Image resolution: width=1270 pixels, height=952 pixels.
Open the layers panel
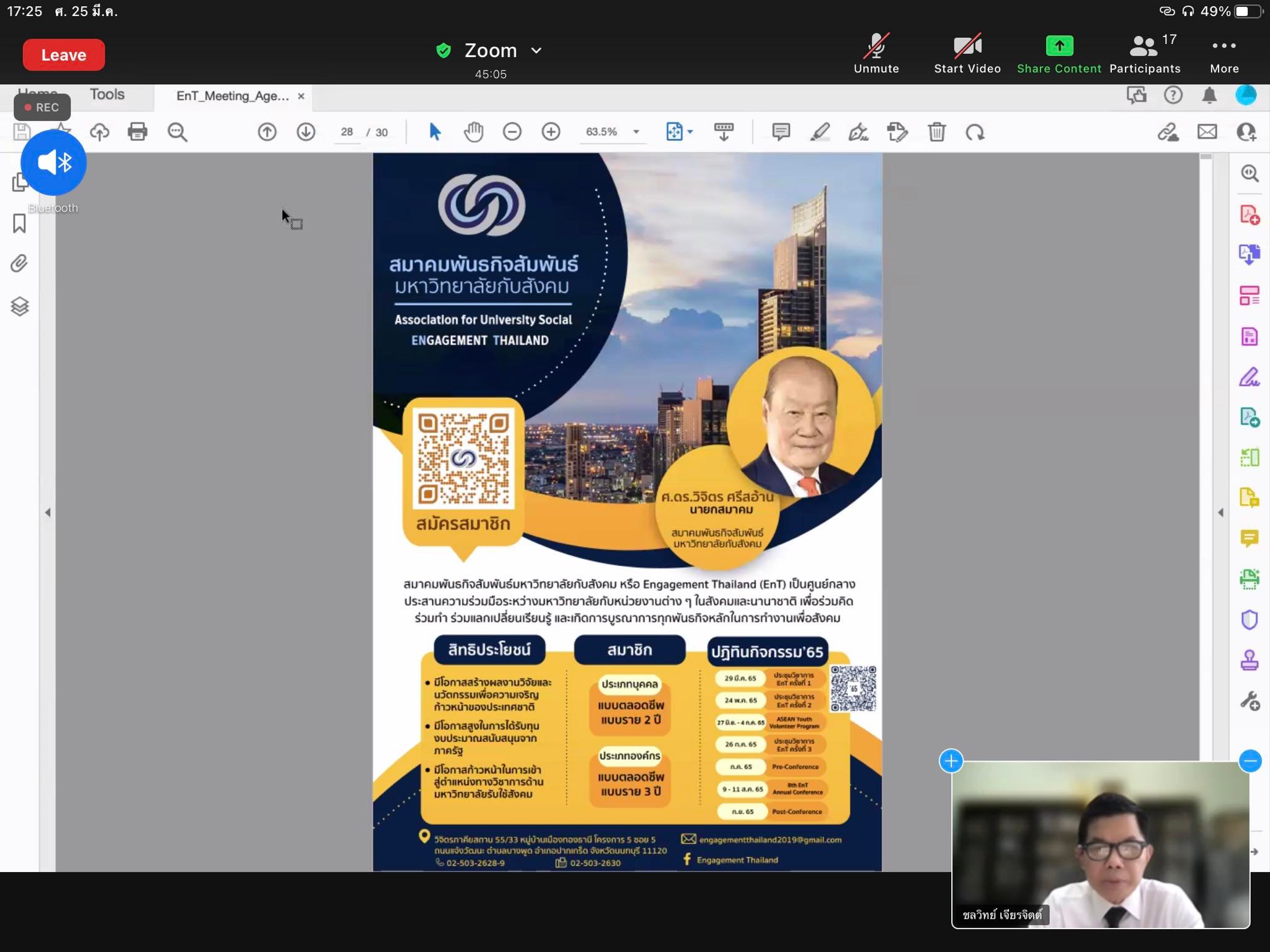[19, 306]
